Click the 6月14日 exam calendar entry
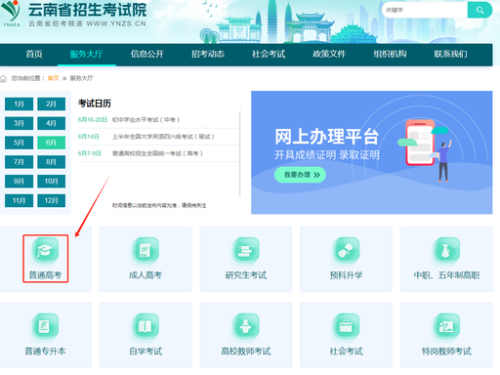 158,137
